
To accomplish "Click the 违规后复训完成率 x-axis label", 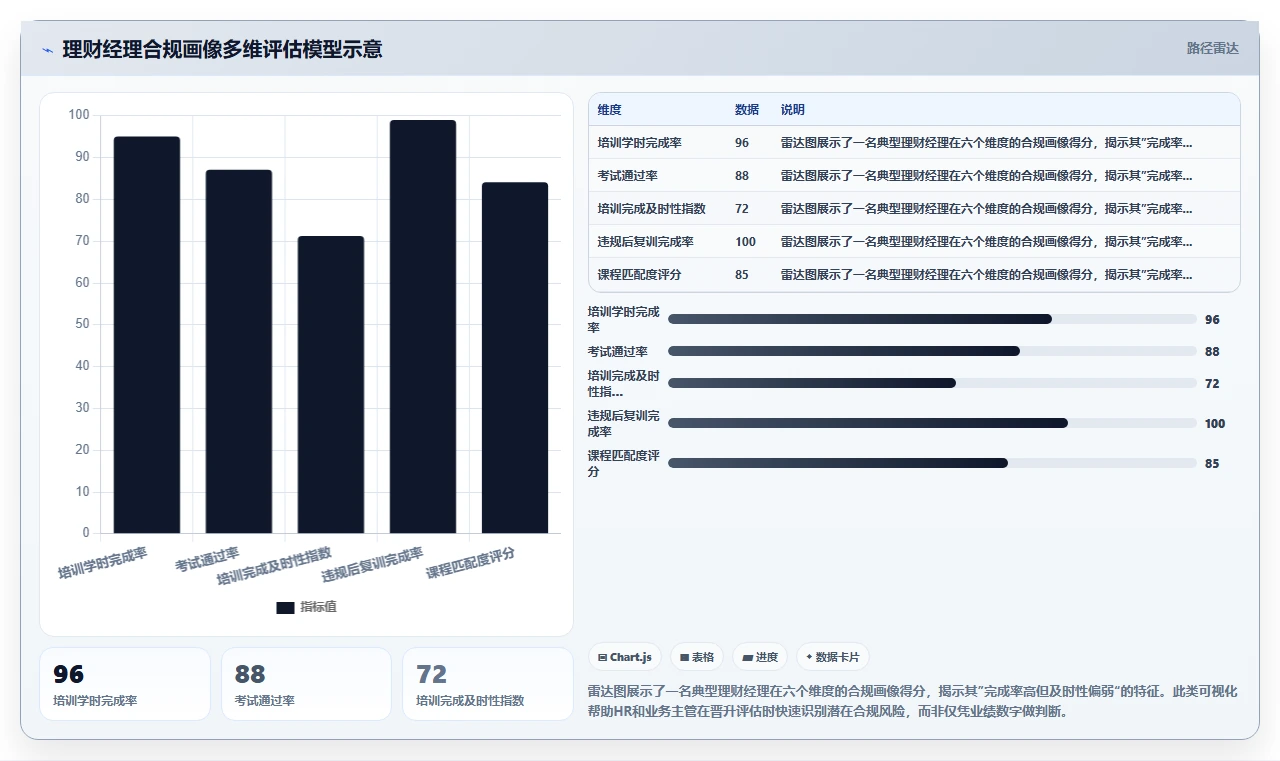I will (373, 565).
